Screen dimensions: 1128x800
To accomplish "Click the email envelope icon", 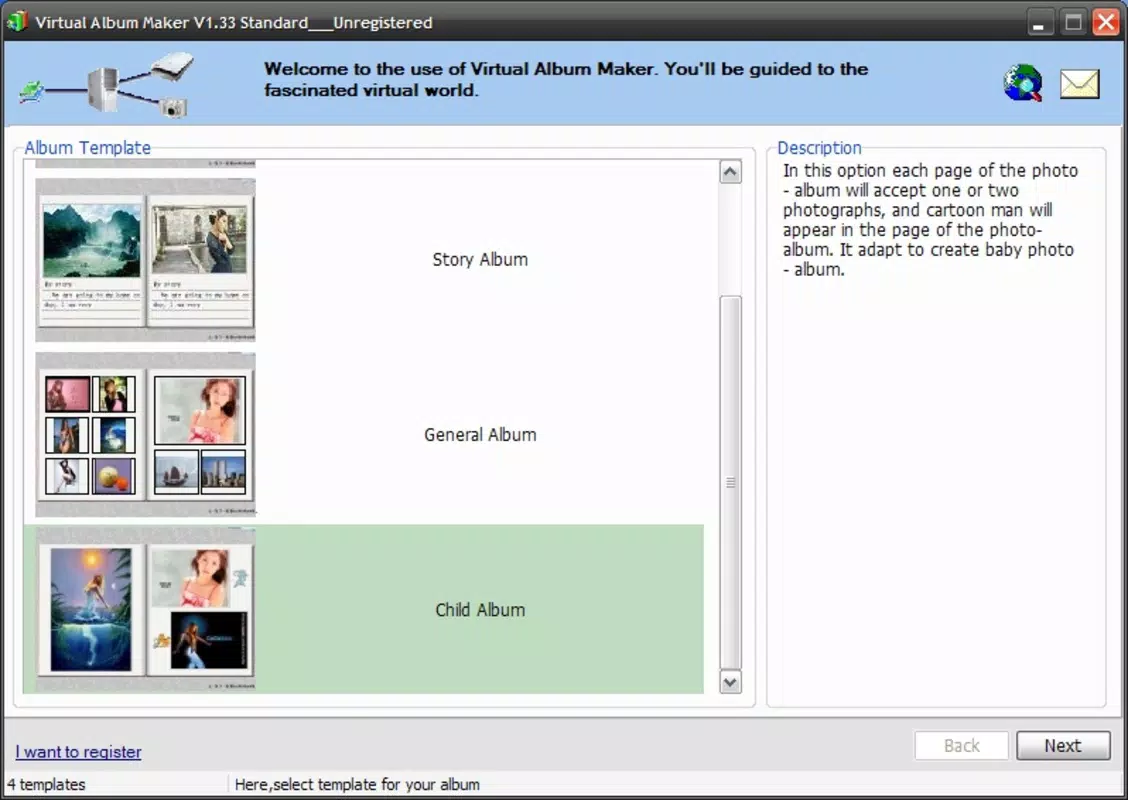I will coord(1080,83).
